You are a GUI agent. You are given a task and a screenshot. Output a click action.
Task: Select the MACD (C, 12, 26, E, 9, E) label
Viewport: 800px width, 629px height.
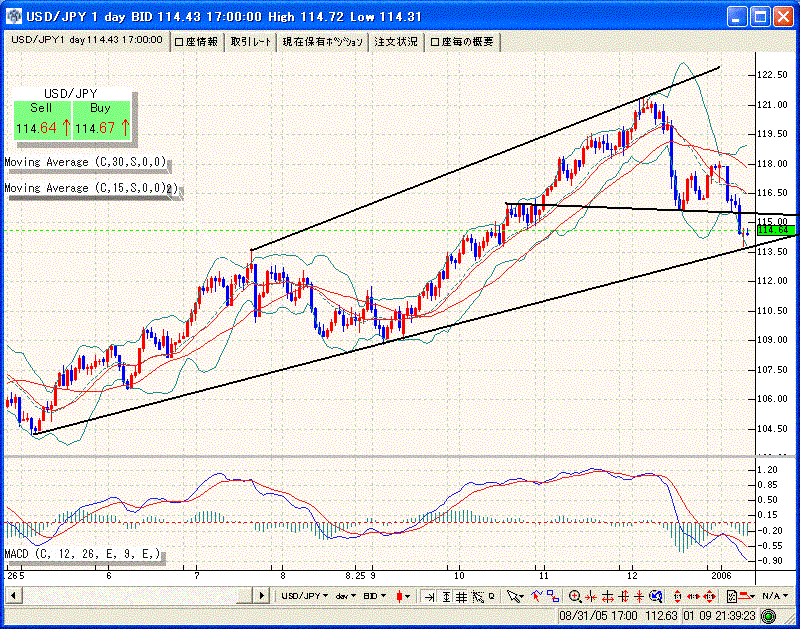(83, 554)
